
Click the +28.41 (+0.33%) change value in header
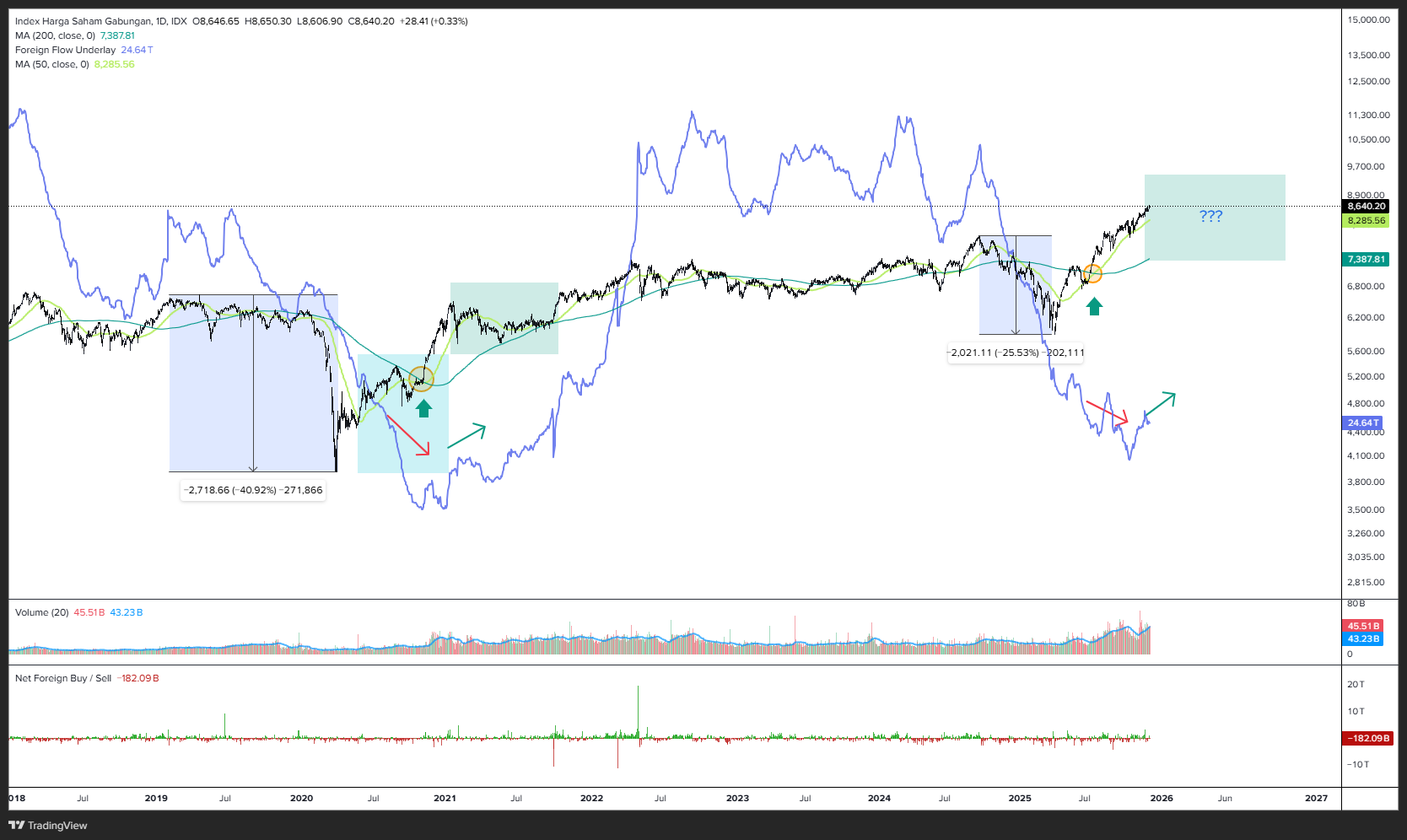[x=434, y=21]
